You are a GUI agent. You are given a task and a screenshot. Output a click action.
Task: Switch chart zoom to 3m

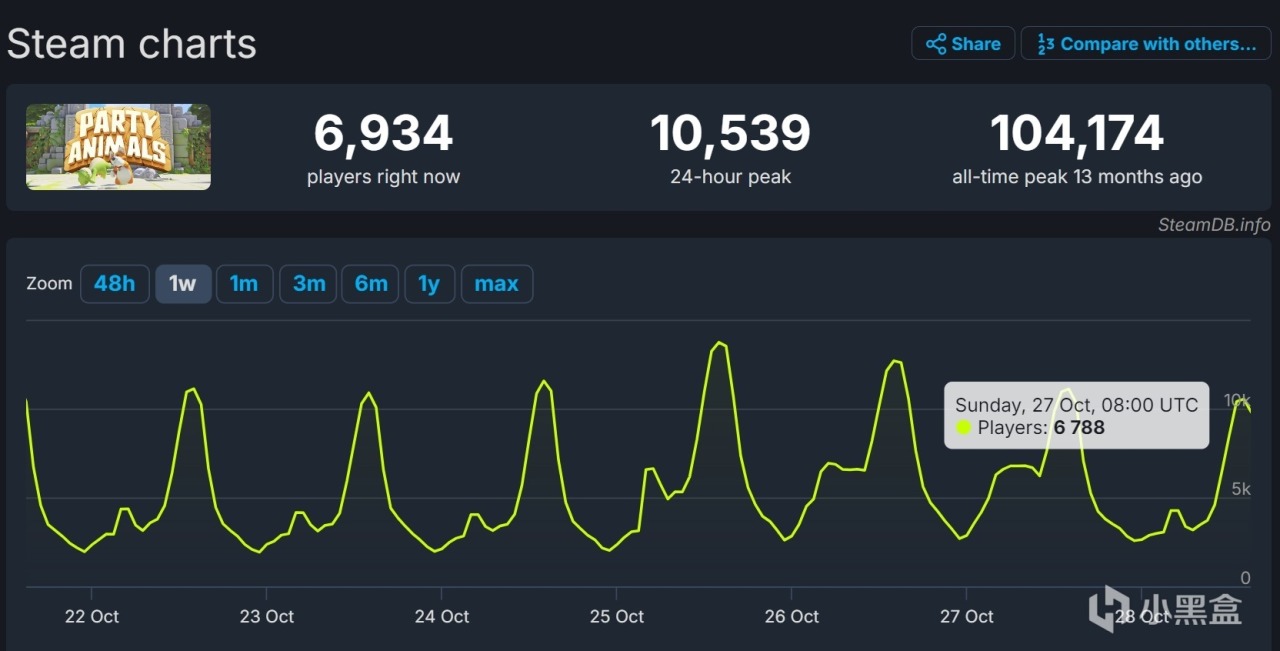(308, 284)
